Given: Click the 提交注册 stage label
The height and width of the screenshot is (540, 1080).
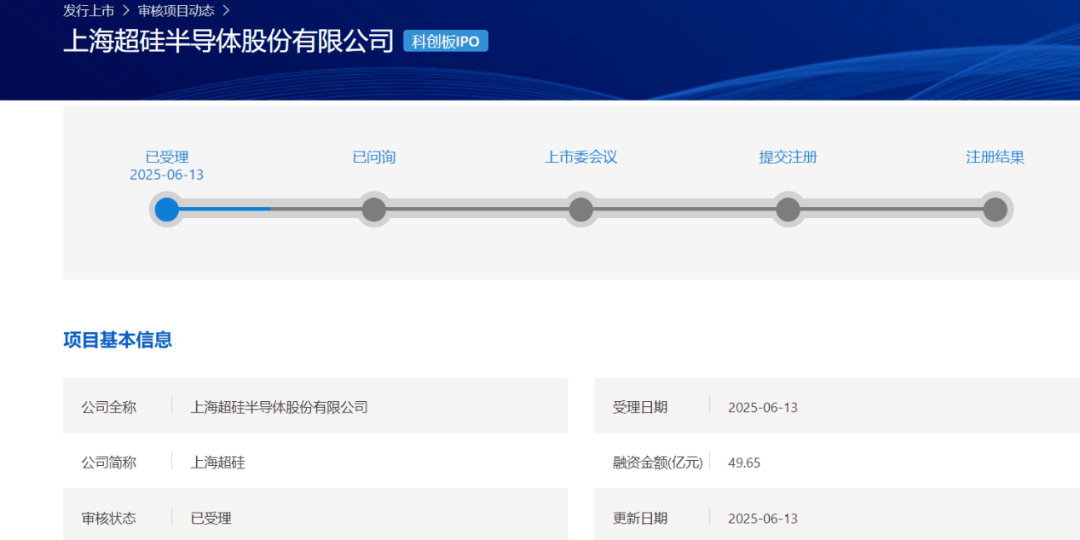Looking at the screenshot, I should tap(788, 157).
